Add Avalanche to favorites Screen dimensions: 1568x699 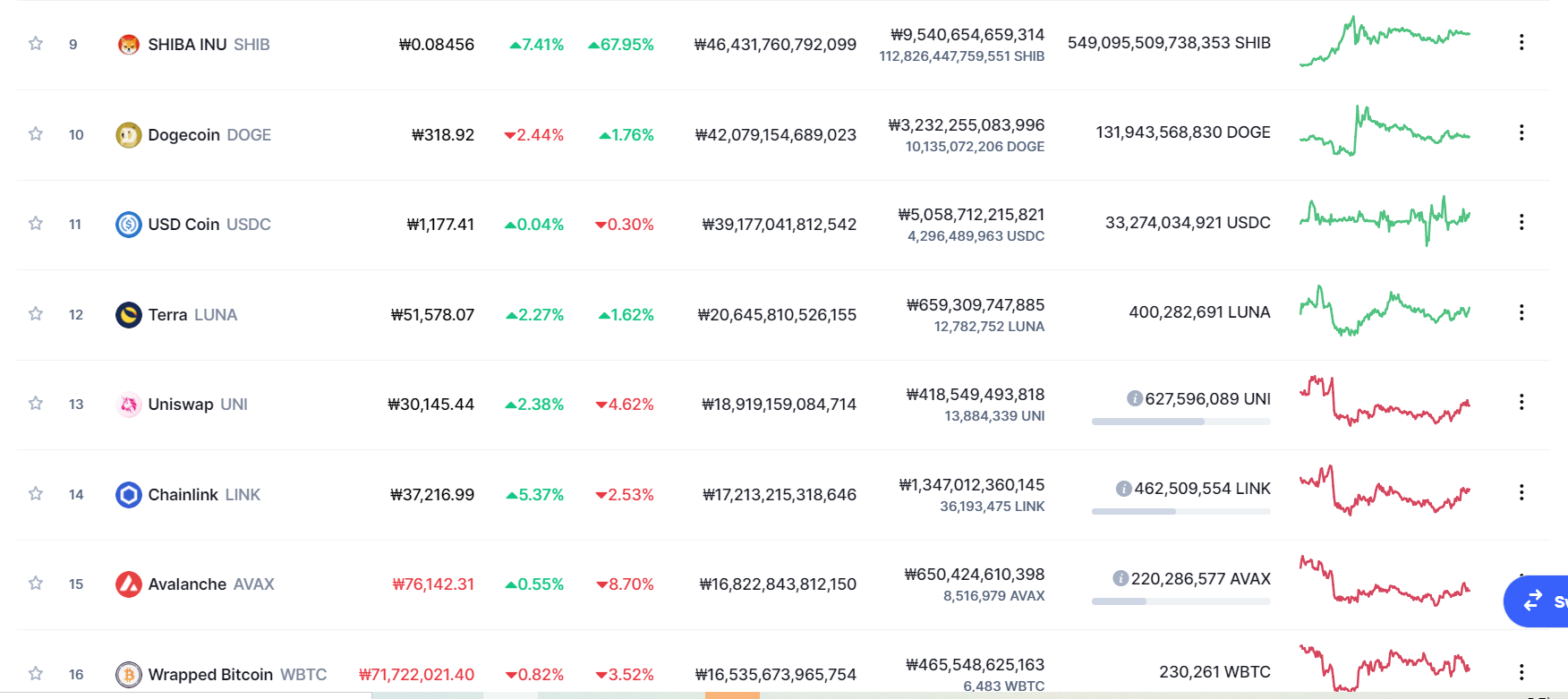[x=36, y=583]
